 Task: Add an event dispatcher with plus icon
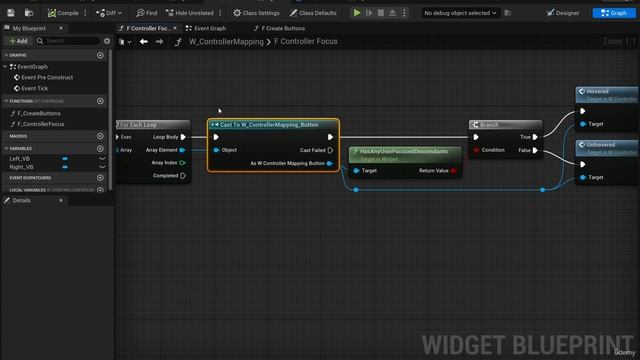[x=100, y=178]
